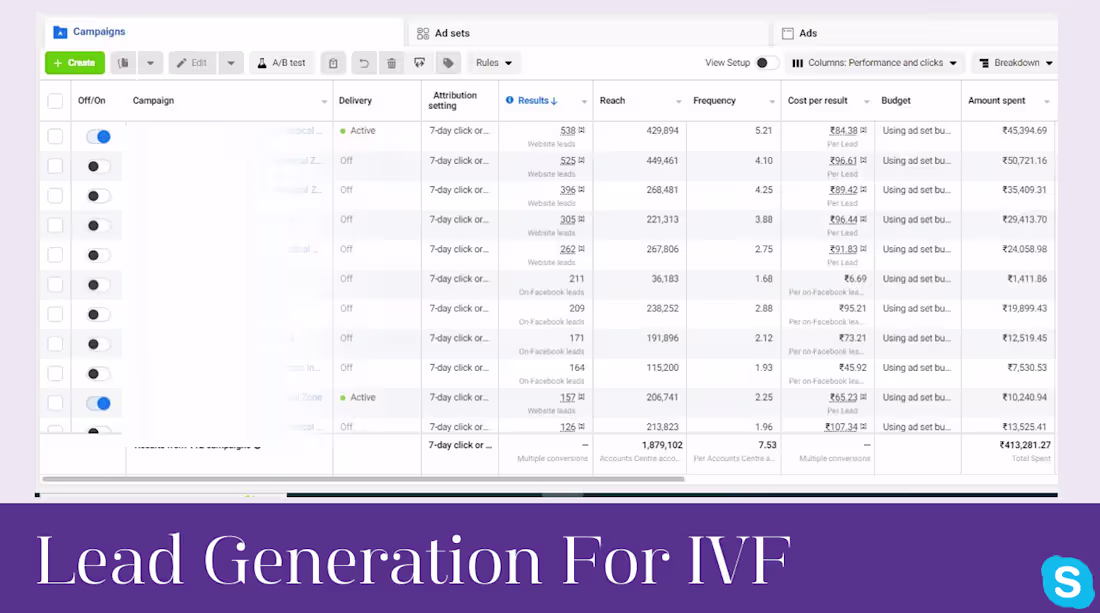Open Columns: Performance and clicks dropdown
The width and height of the screenshot is (1100, 613).
click(875, 63)
